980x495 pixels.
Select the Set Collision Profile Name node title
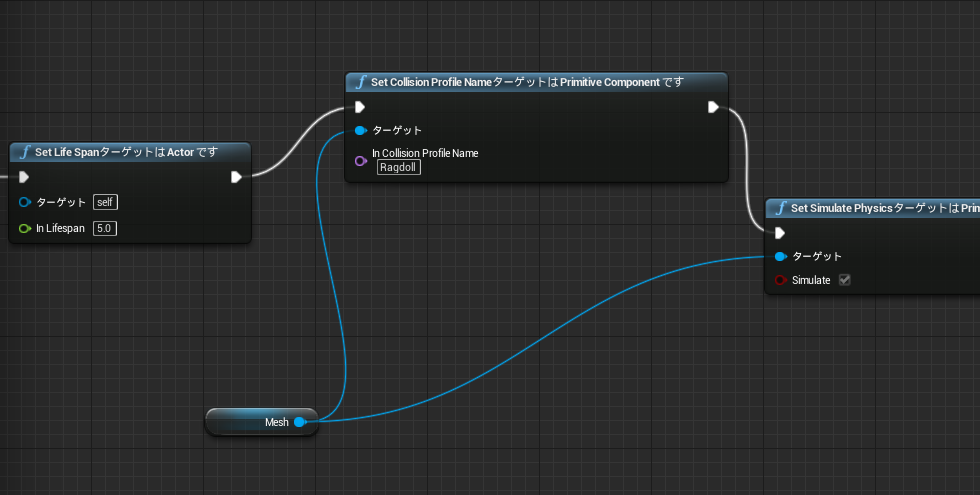point(527,82)
